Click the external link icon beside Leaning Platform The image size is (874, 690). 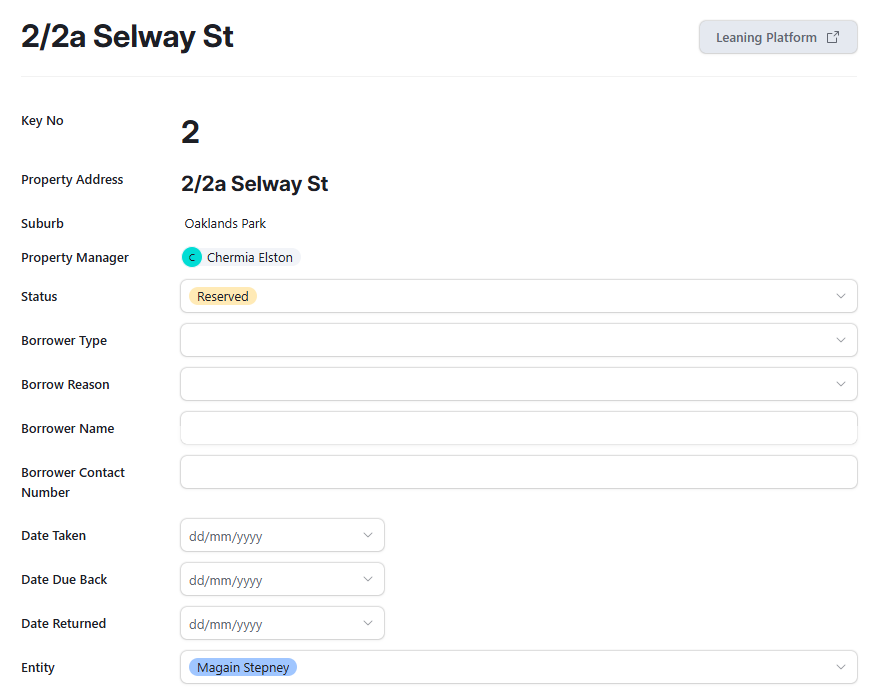click(833, 38)
